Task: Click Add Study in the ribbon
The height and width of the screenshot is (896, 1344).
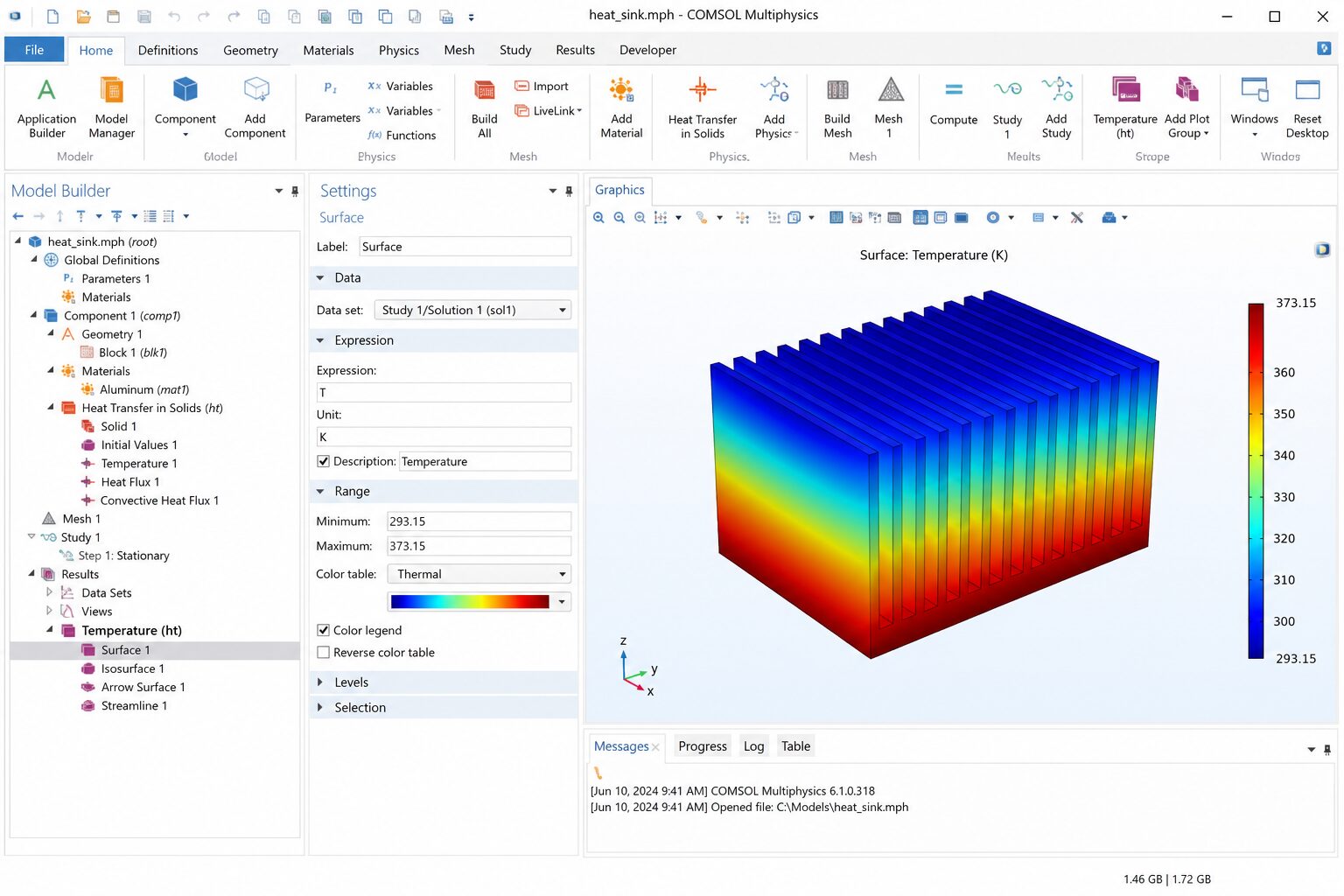Action: click(x=1056, y=108)
